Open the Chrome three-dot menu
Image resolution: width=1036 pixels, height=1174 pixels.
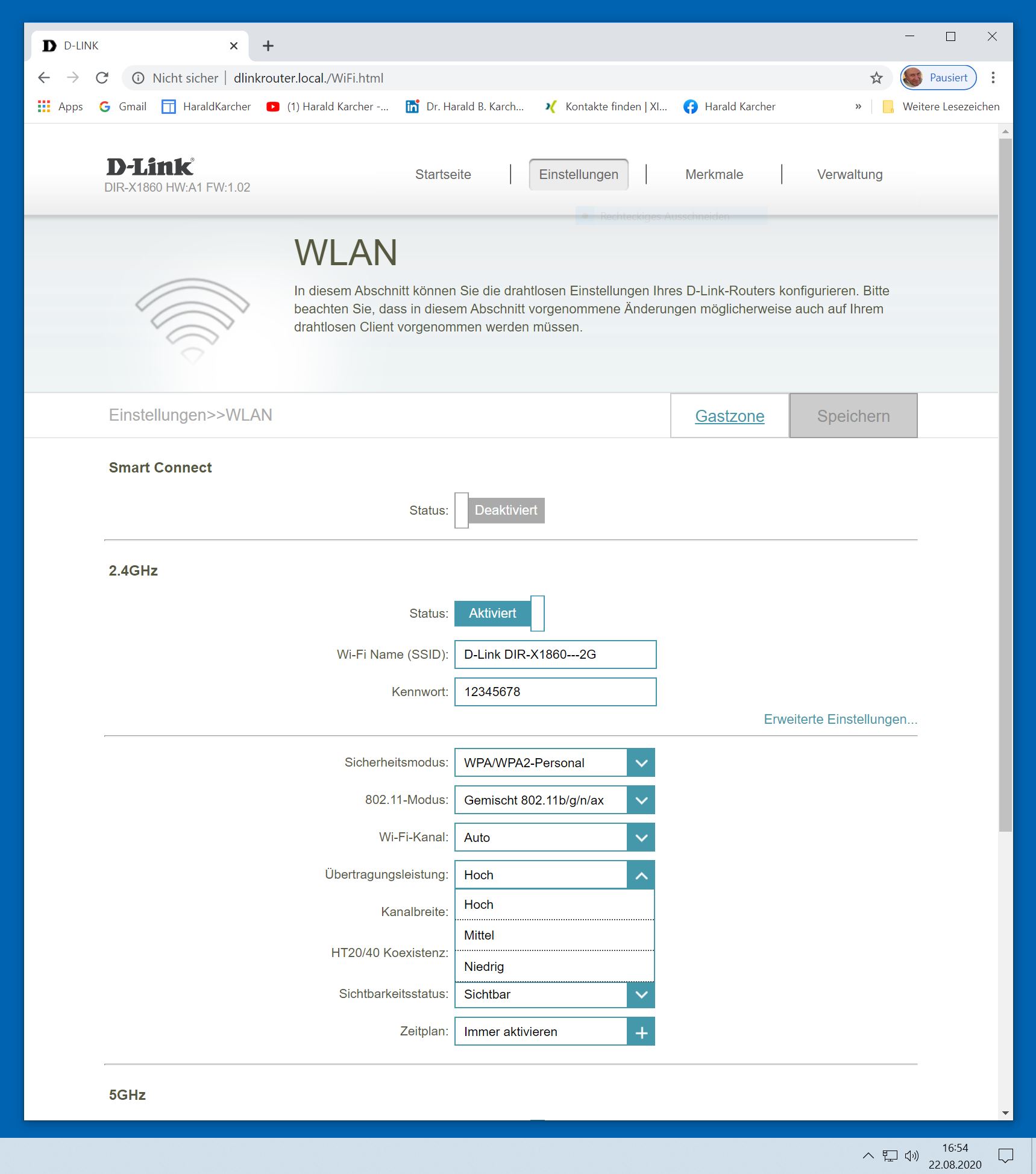point(993,78)
